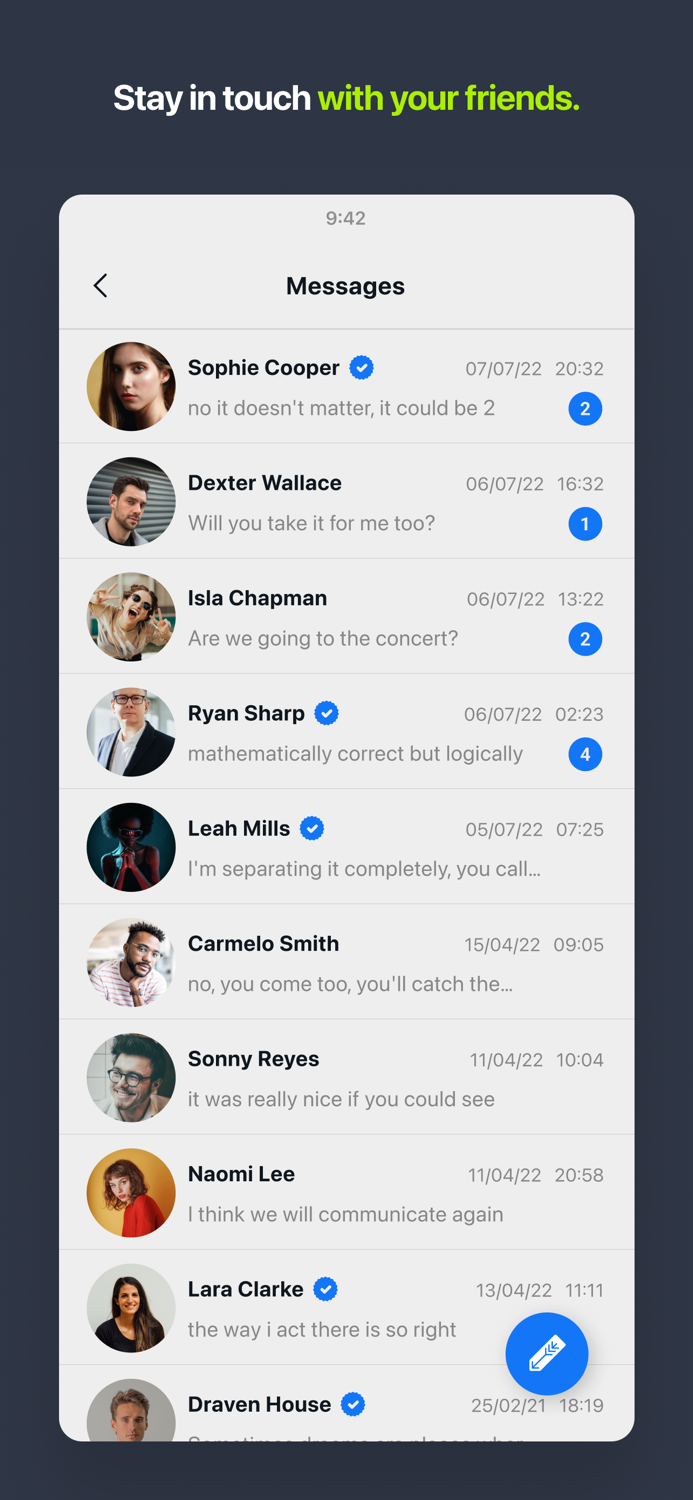Open Leah Mills message preview text
693x1500 pixels.
click(x=364, y=869)
